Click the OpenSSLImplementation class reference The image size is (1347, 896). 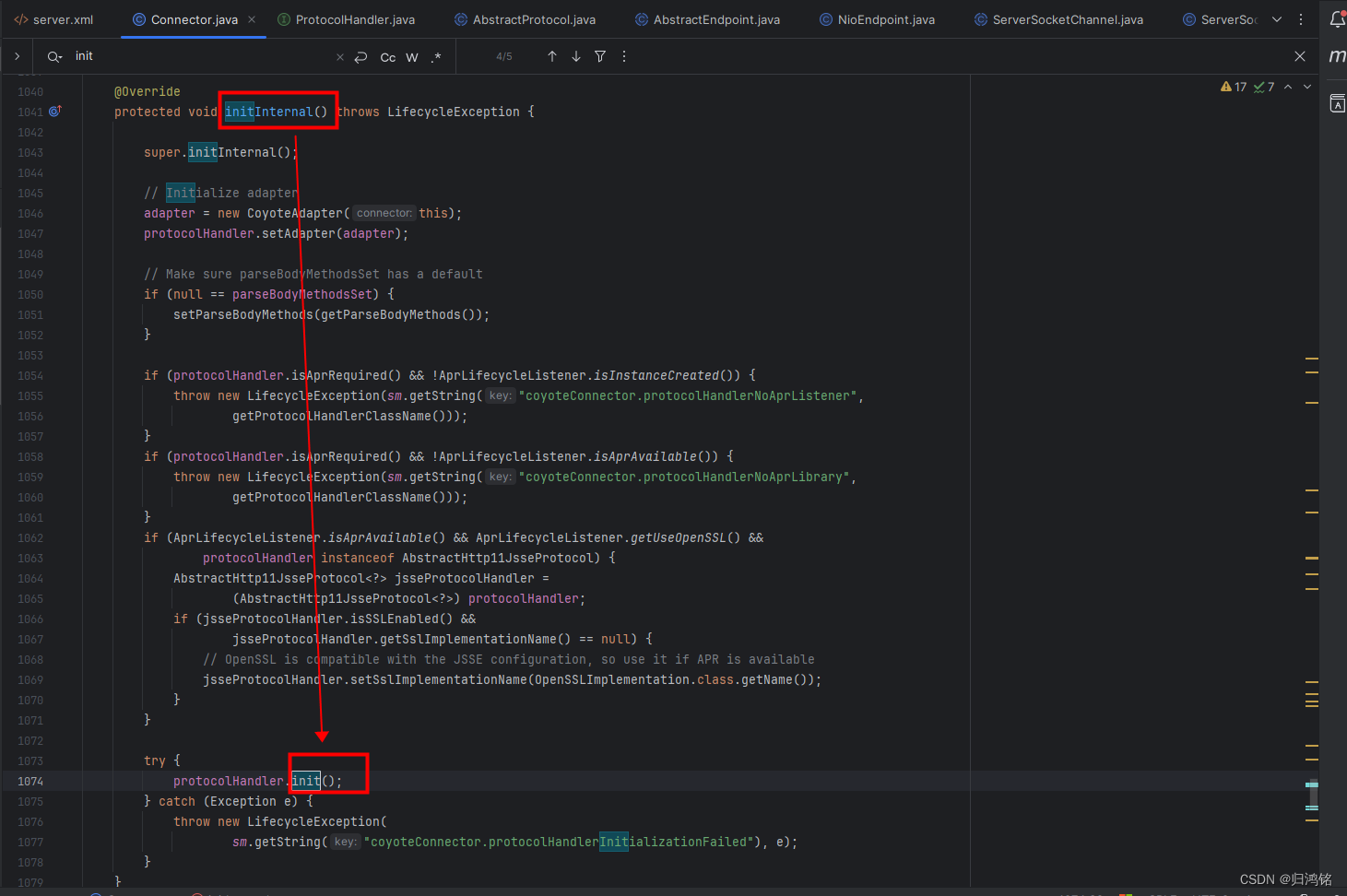pyautogui.click(x=612, y=679)
